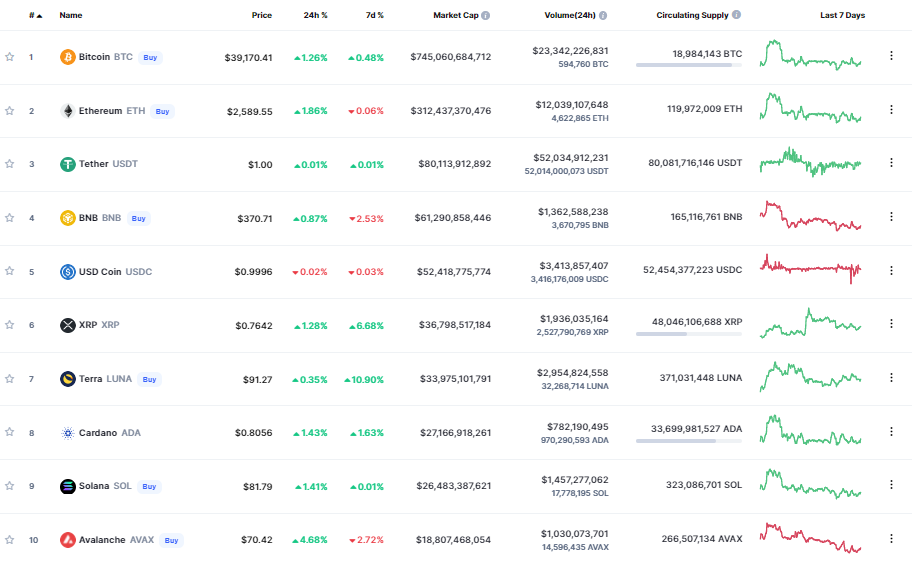Click XRP circulating supply progress bar
The height and width of the screenshot is (565, 920).
(x=689, y=334)
